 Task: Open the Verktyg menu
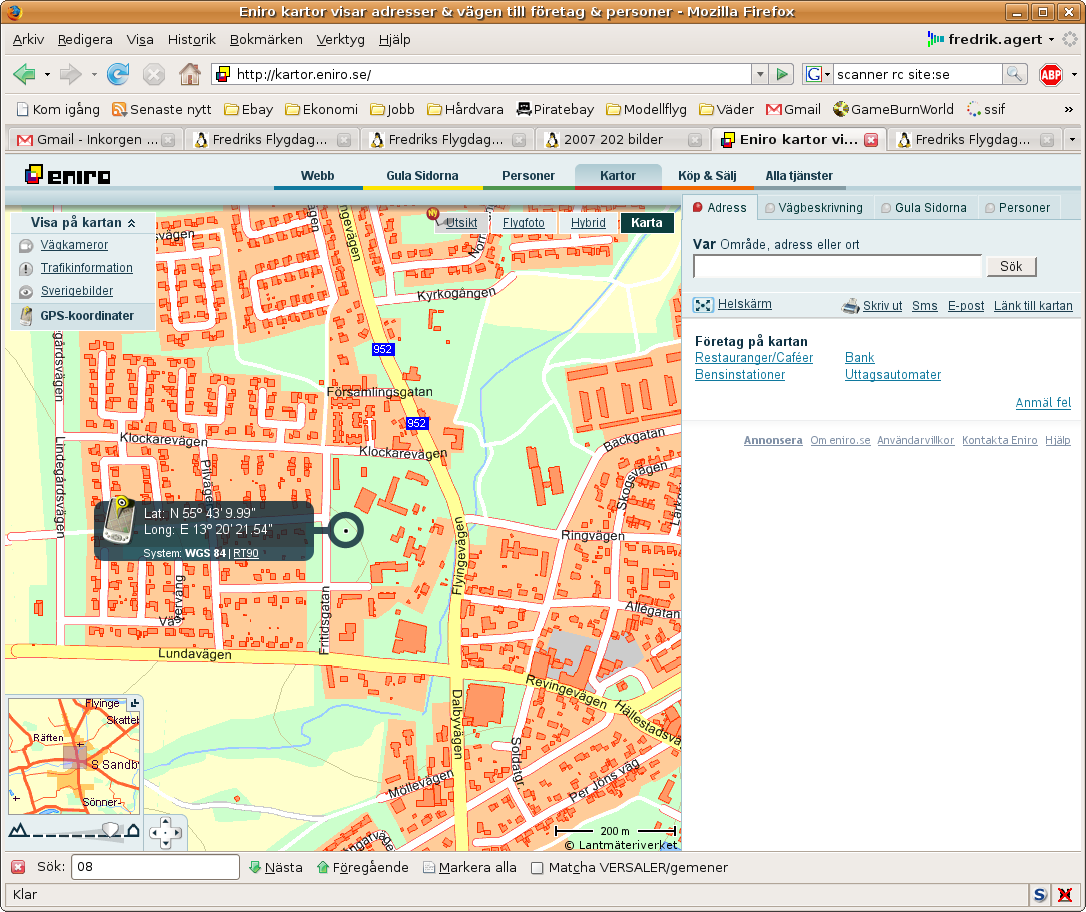[340, 39]
